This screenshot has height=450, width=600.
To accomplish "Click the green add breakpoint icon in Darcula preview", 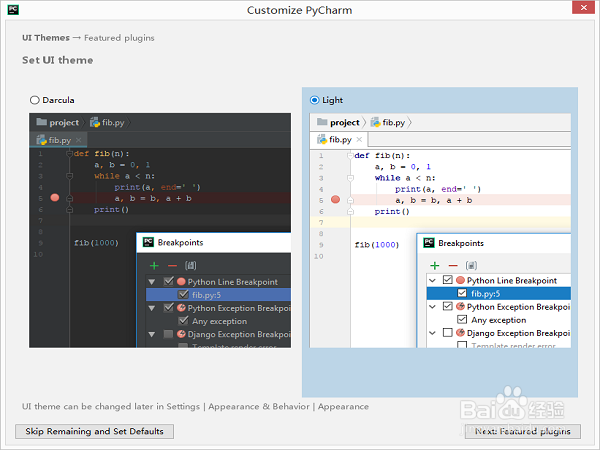I will pyautogui.click(x=154, y=266).
